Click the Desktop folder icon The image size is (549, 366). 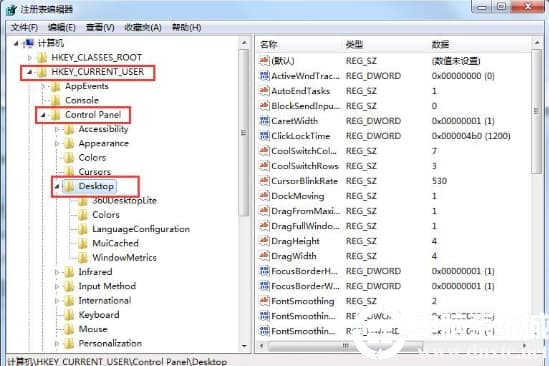tap(69, 186)
